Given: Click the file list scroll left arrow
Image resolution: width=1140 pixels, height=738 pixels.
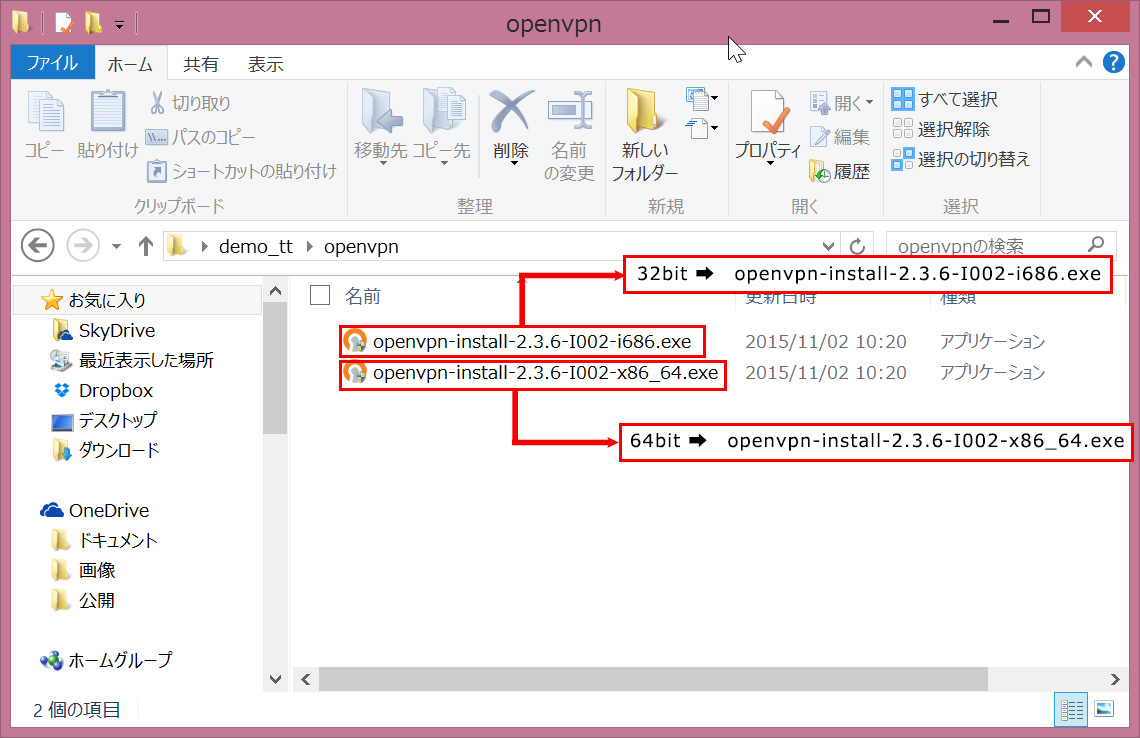Looking at the screenshot, I should [306, 679].
